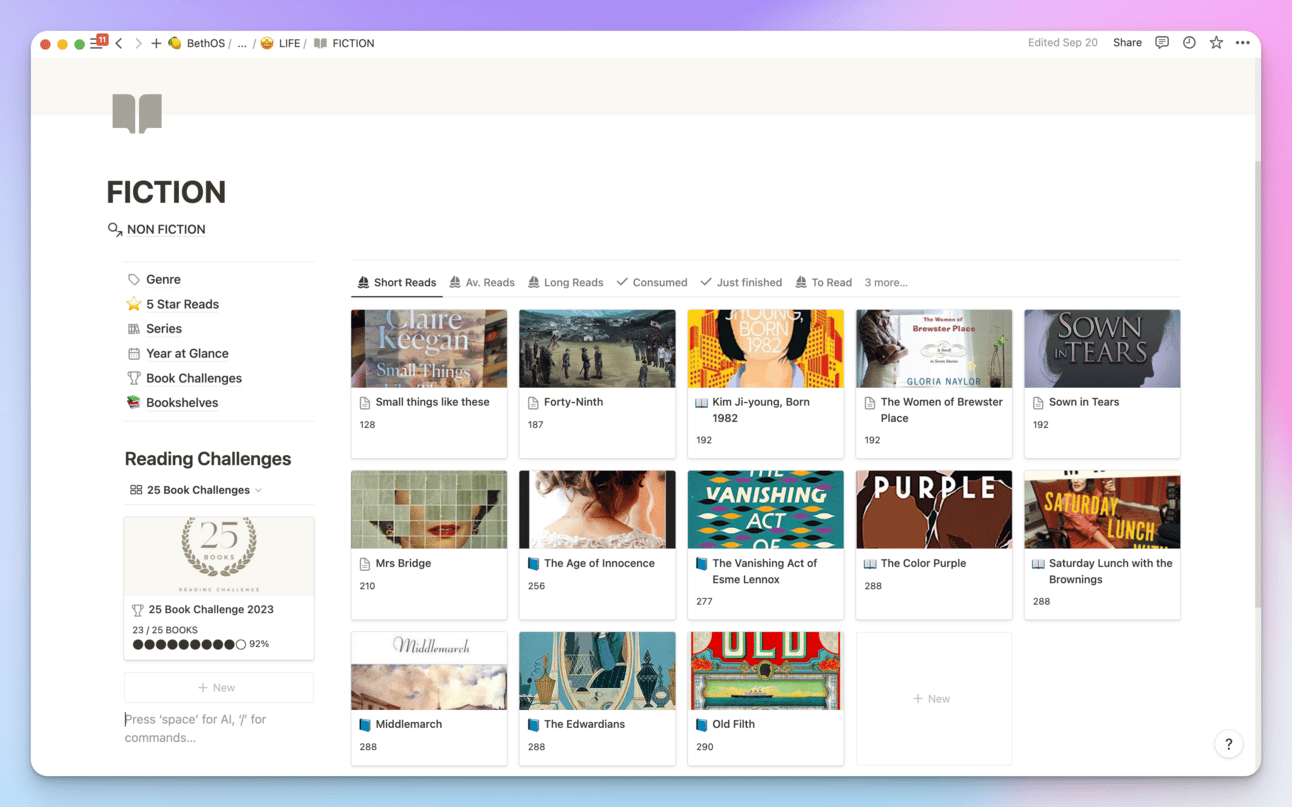Open The Vanishing Act of Esme Lennox title
1292x807 pixels.
[x=764, y=571]
